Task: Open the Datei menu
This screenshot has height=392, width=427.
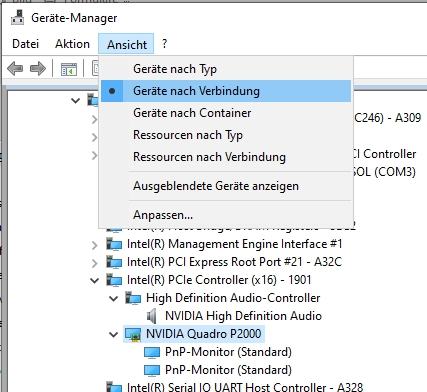Action: click(26, 44)
